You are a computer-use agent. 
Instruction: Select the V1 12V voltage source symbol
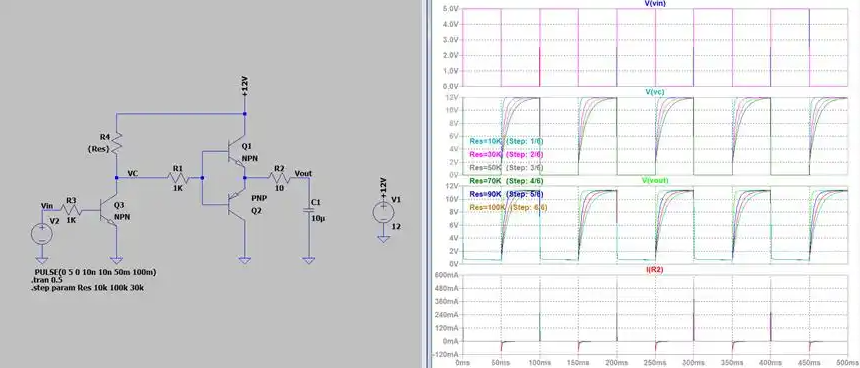(384, 213)
